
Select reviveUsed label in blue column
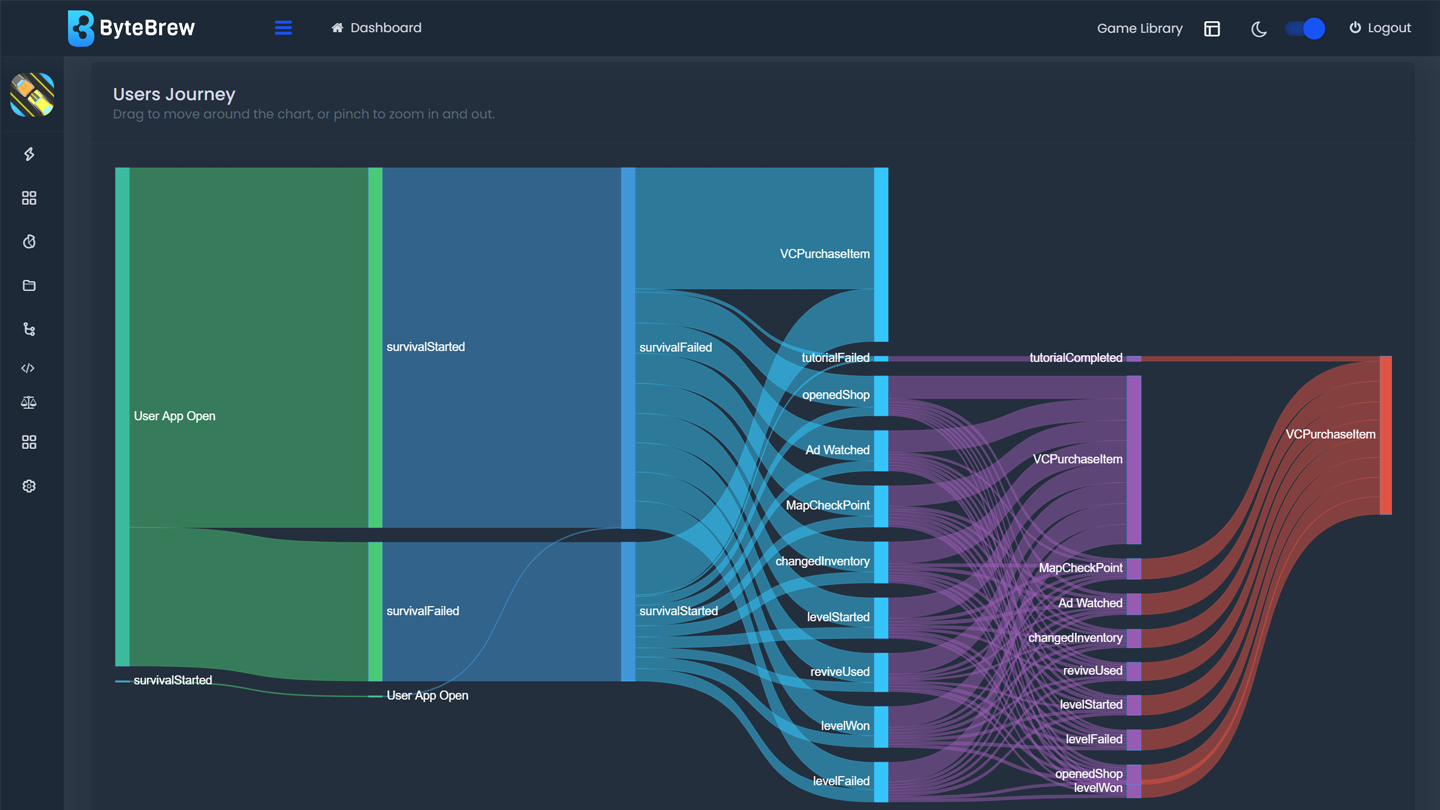pyautogui.click(x=840, y=672)
